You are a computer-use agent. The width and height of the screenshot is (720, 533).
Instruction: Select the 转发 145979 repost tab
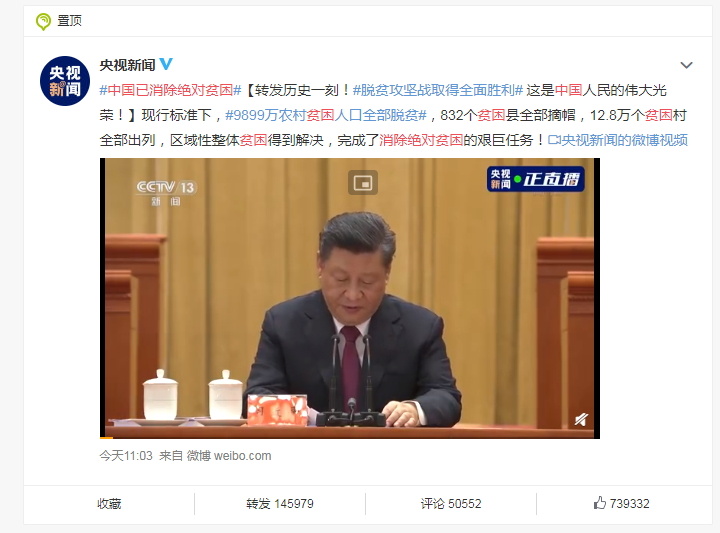(280, 504)
